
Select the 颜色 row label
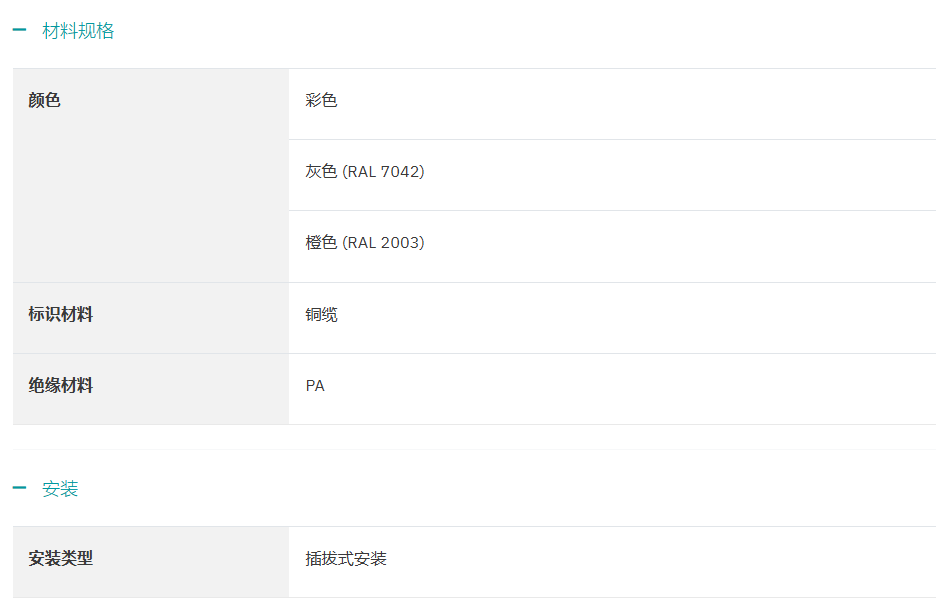pos(45,101)
